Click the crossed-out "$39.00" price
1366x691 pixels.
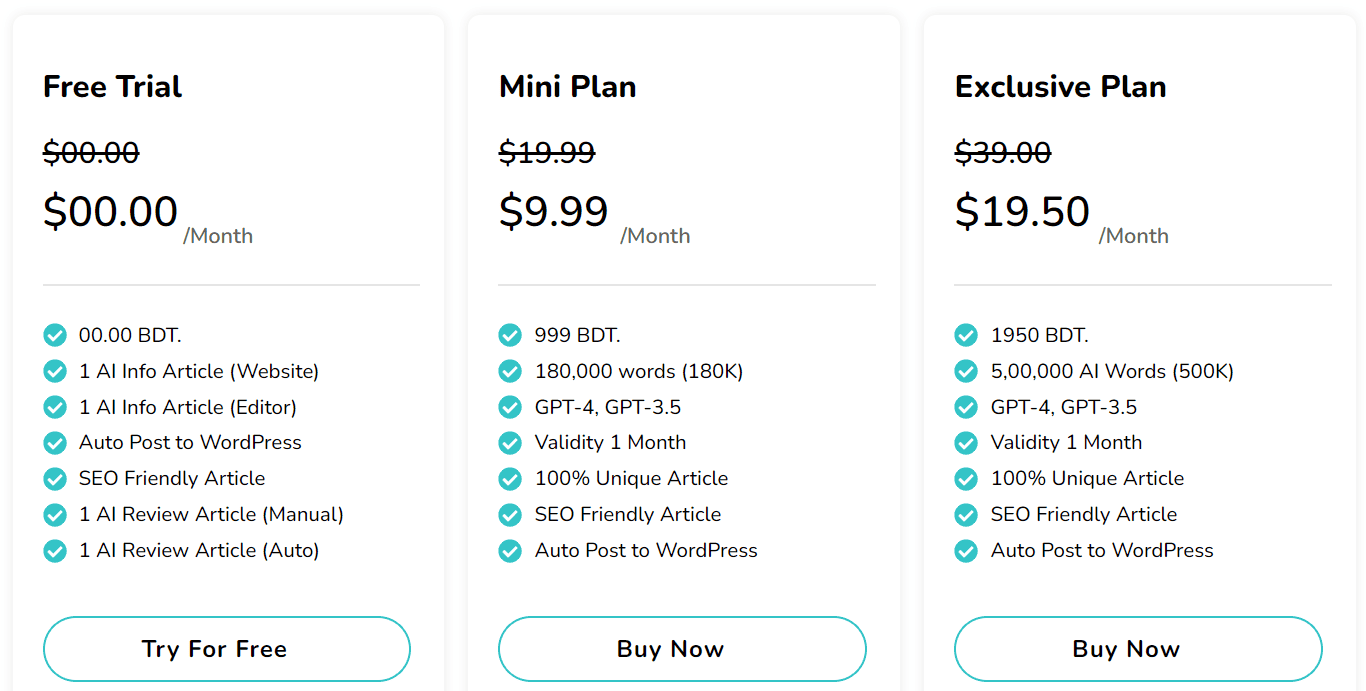(x=1003, y=152)
